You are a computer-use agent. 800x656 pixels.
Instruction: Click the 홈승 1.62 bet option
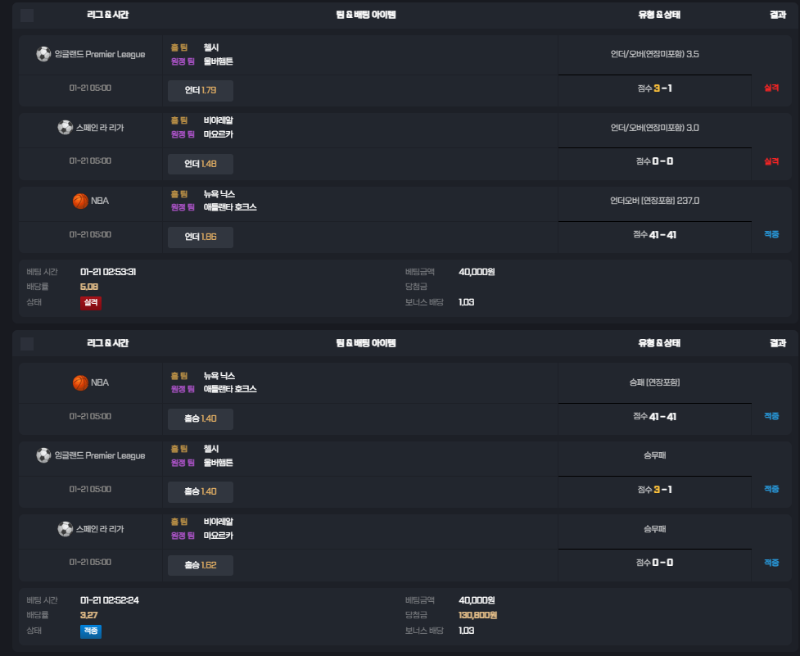pos(201,565)
